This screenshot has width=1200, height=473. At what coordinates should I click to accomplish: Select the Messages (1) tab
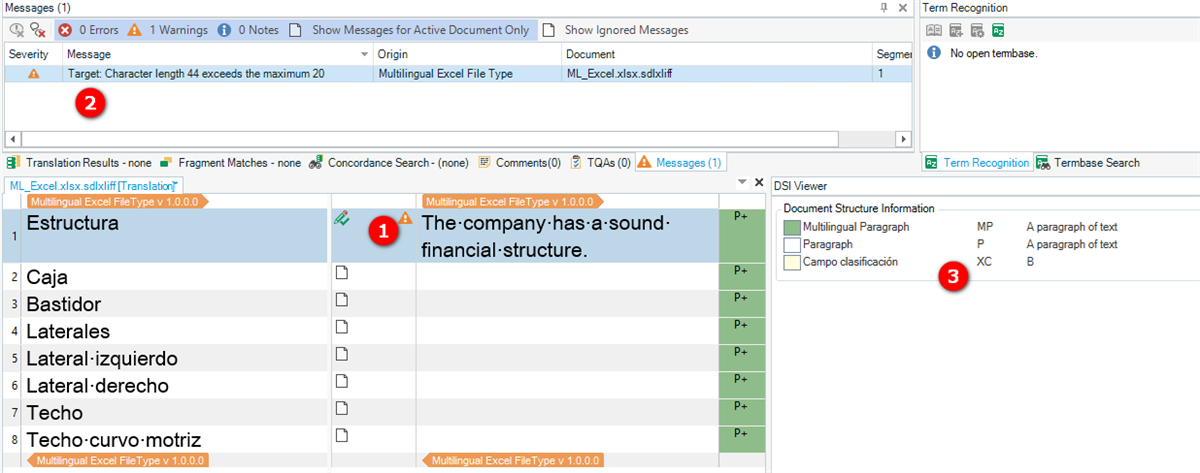pyautogui.click(x=679, y=162)
